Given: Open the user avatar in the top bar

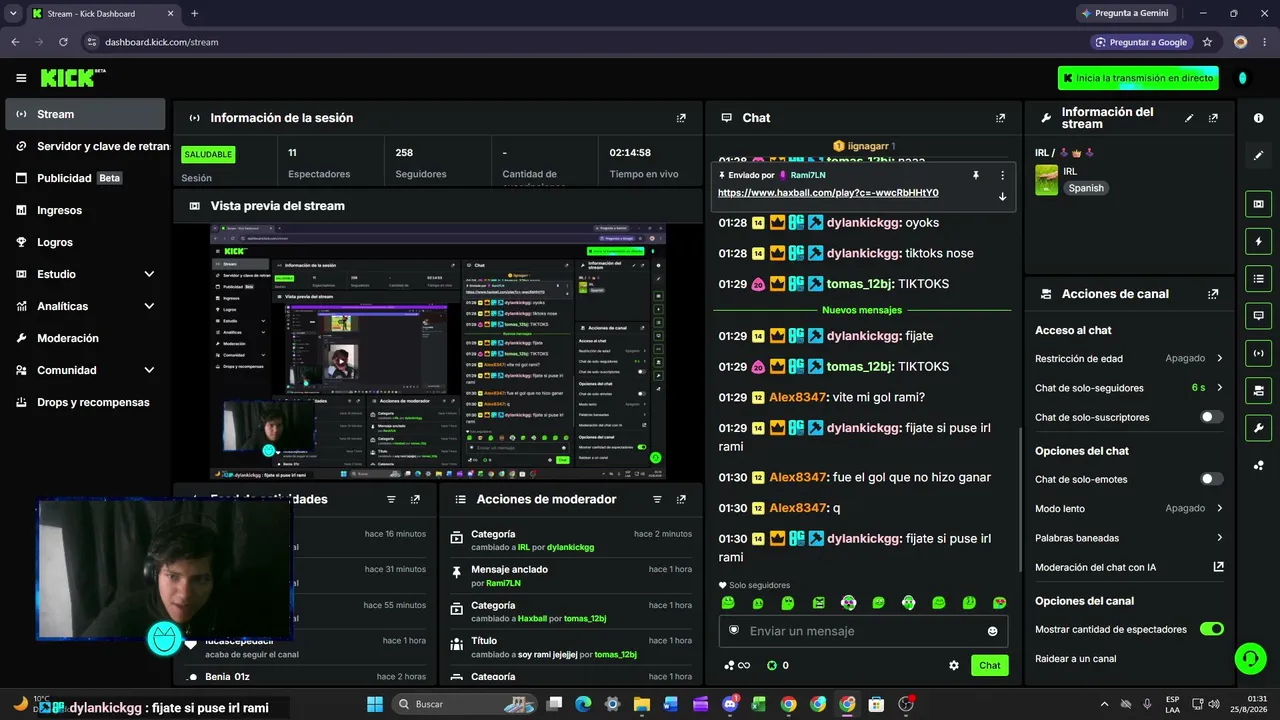Looking at the screenshot, I should 1242,78.
